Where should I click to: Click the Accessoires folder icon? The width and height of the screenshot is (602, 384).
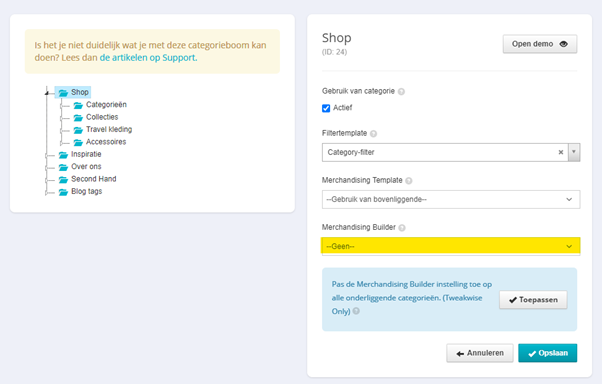78,142
